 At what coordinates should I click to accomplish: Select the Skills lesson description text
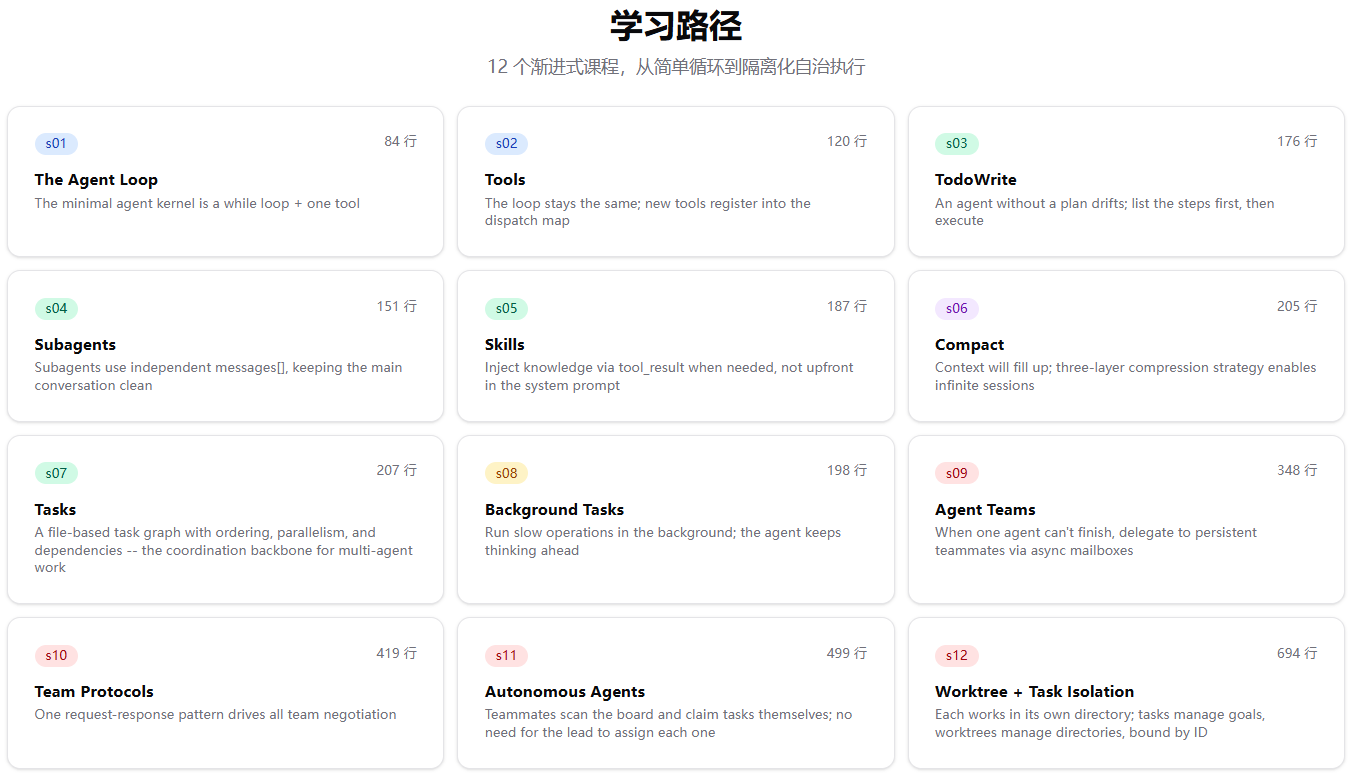tap(668, 377)
